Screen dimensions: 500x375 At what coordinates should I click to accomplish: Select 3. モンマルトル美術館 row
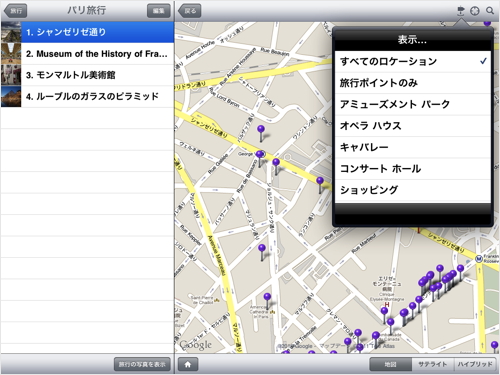(87, 75)
